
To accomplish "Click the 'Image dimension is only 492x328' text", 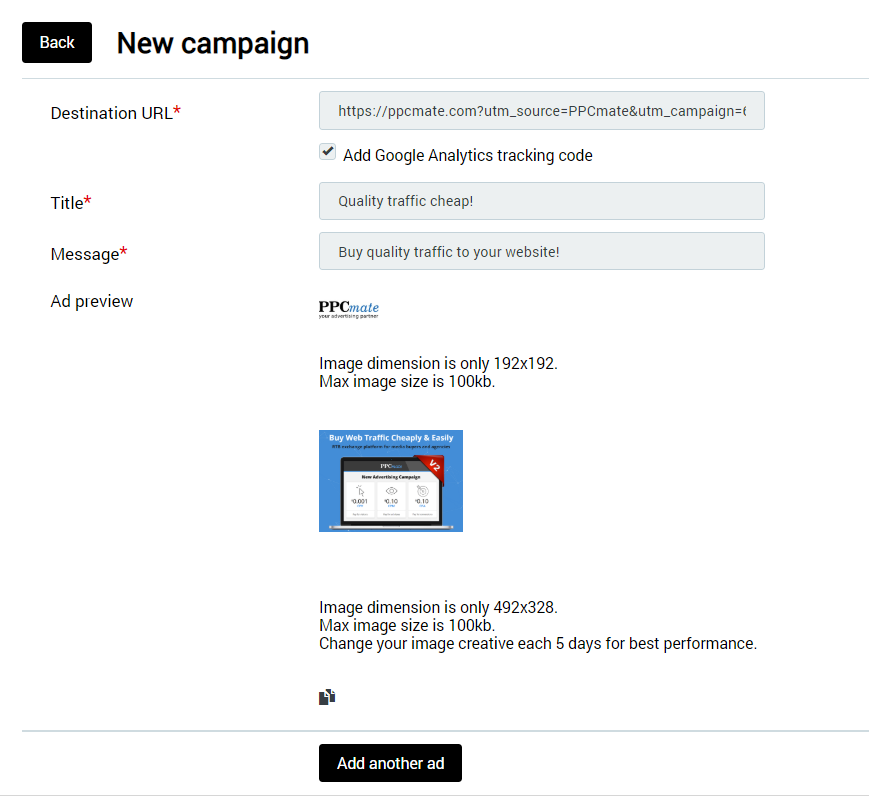I will (437, 607).
